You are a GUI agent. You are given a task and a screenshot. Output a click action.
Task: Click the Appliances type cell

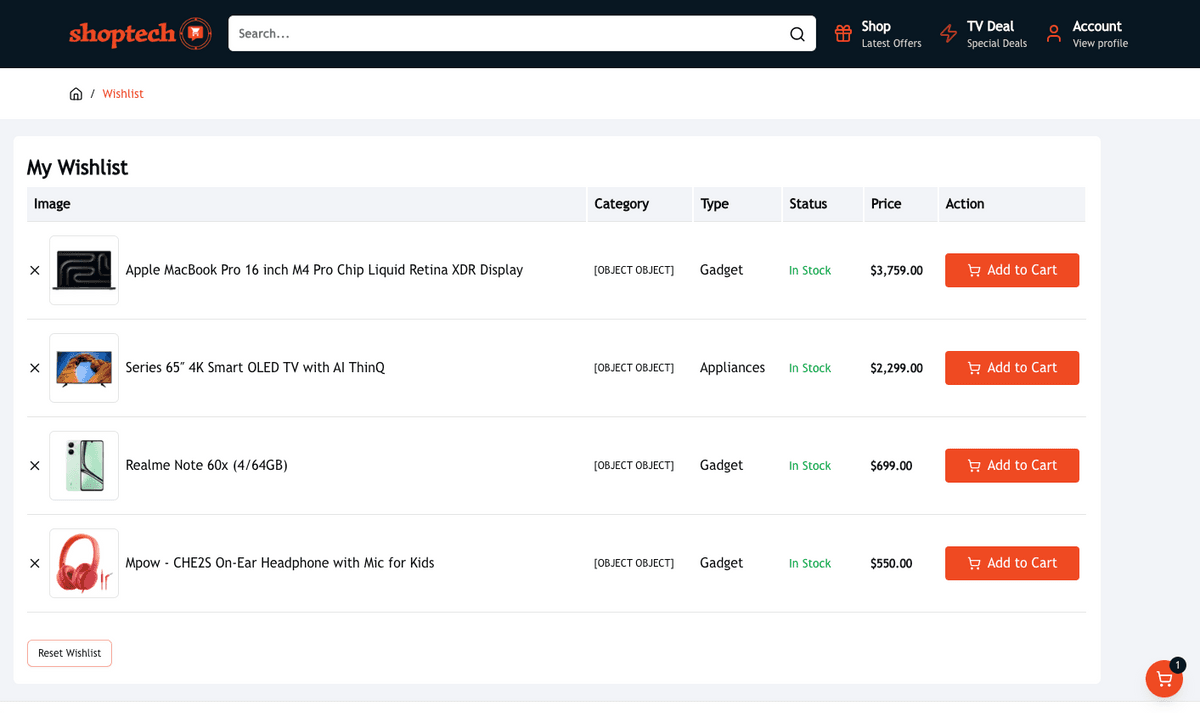pos(732,368)
